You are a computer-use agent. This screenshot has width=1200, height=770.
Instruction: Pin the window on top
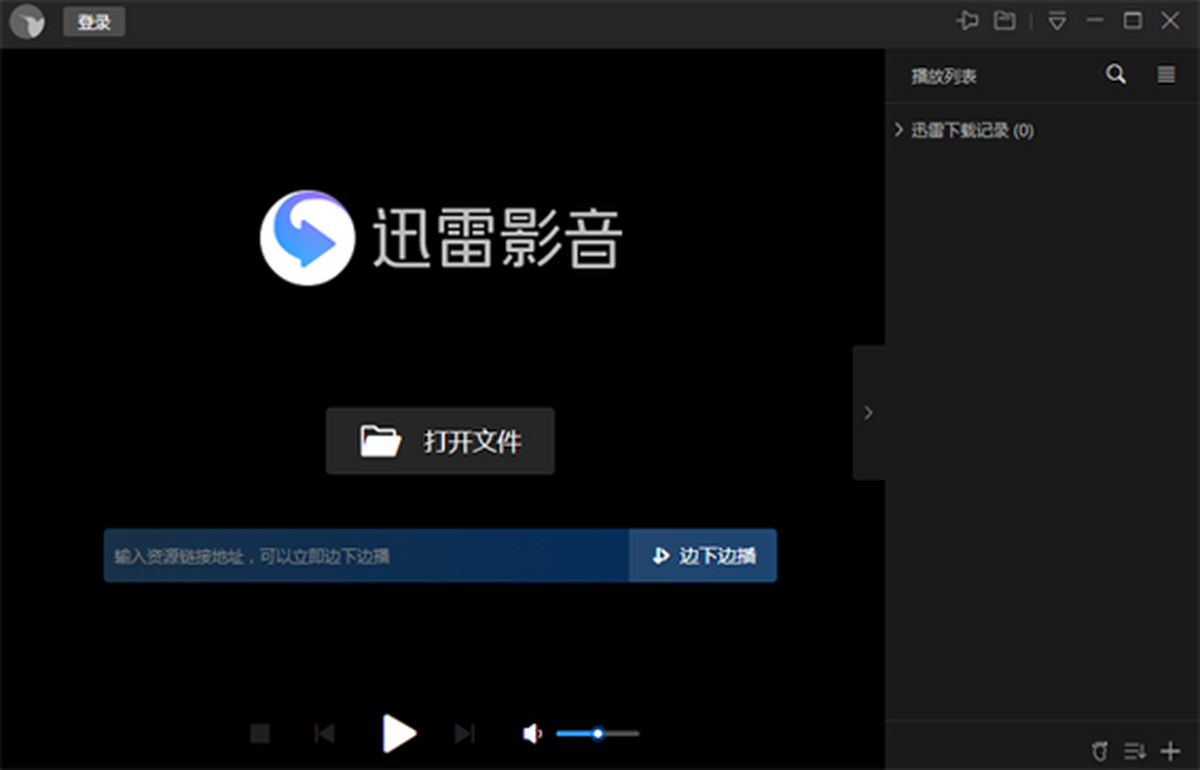[x=967, y=21]
